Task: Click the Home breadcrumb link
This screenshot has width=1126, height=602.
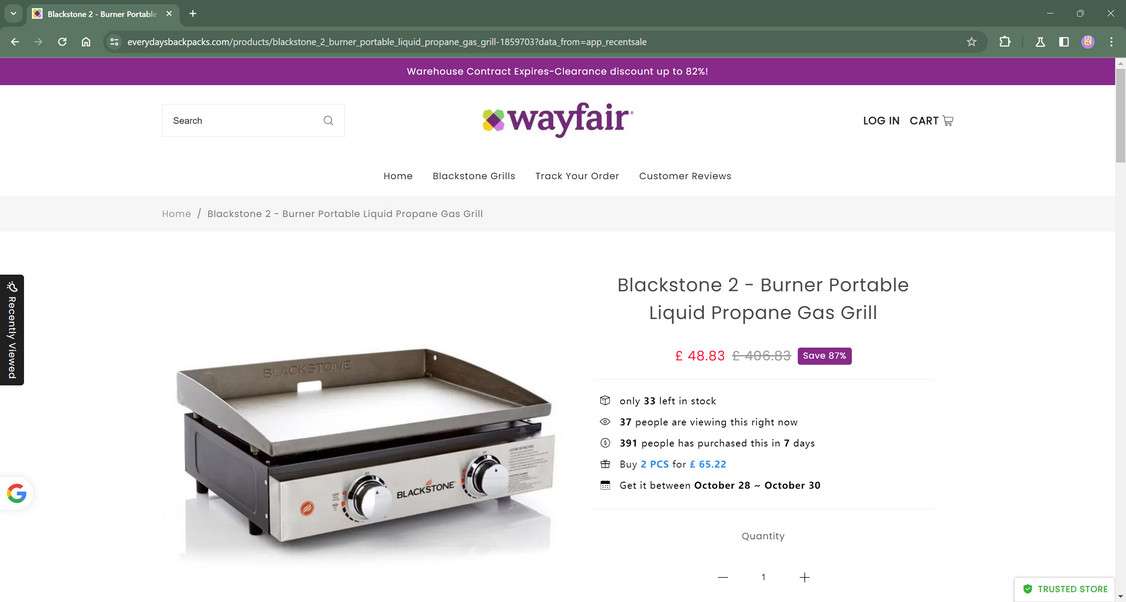Action: click(176, 214)
